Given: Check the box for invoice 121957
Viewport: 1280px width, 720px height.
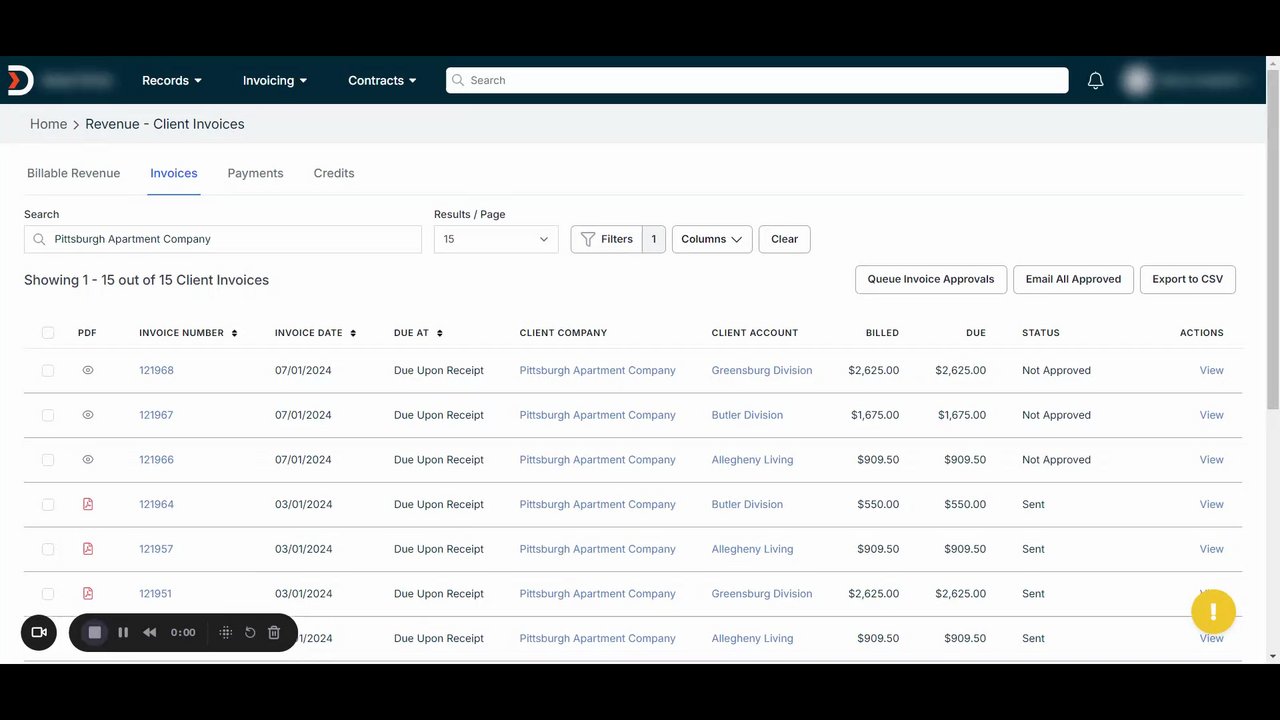Looking at the screenshot, I should pos(48,549).
